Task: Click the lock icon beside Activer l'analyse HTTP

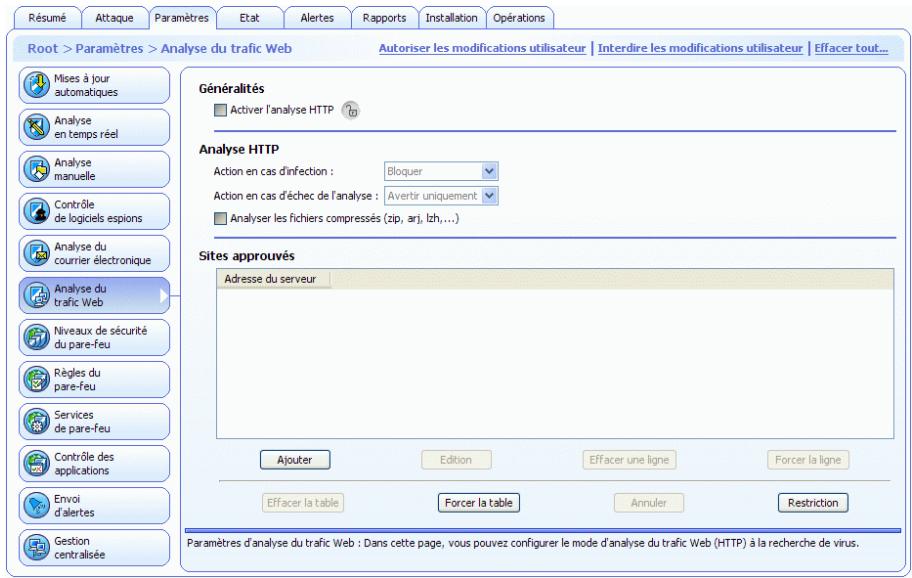Action: (350, 110)
